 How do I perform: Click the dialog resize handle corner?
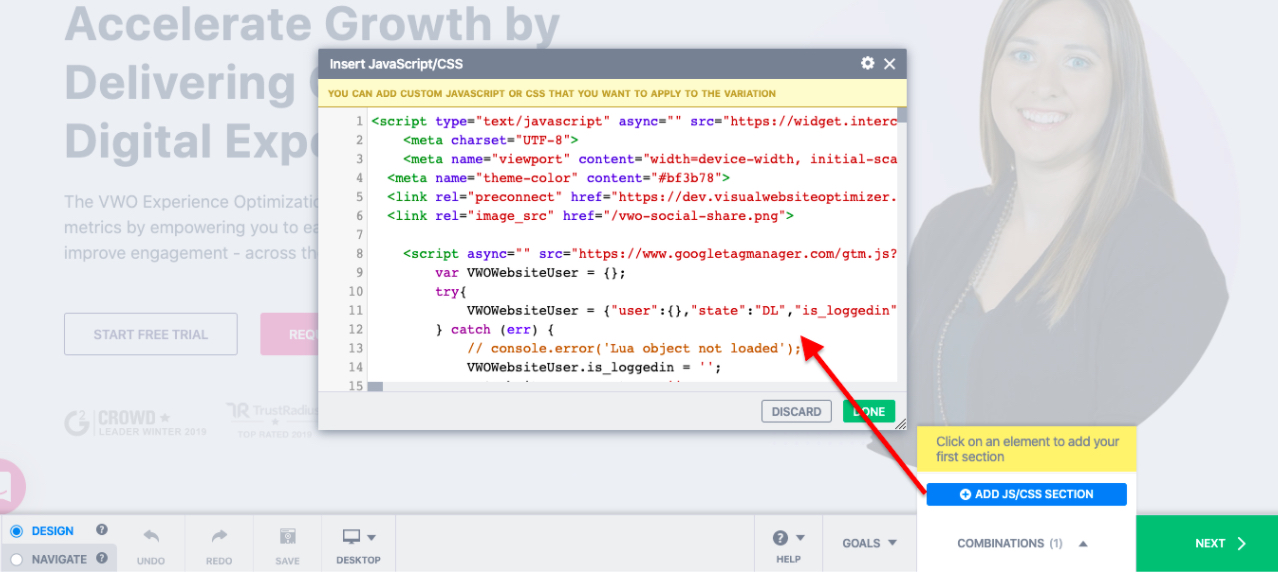click(x=901, y=424)
